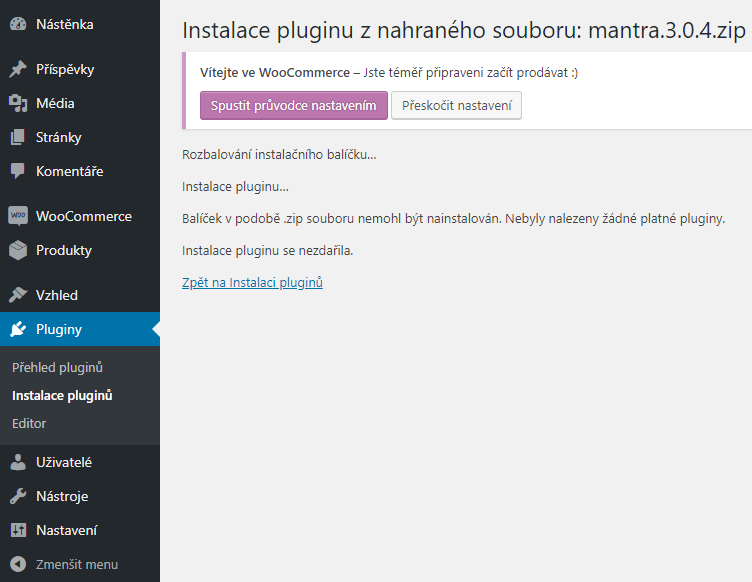Click the Příspěvky pushpin icon
The width and height of the screenshot is (752, 582).
pyautogui.click(x=18, y=70)
